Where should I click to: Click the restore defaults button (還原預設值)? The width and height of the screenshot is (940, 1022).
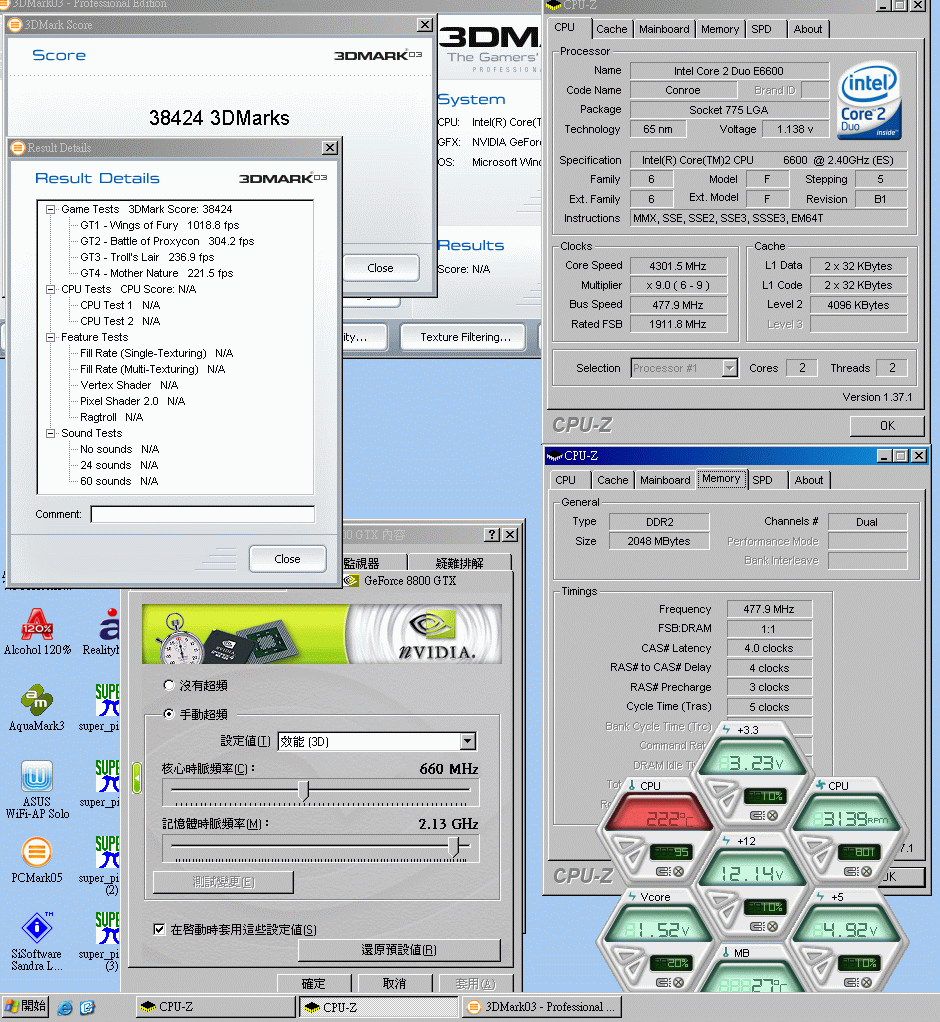coord(399,950)
